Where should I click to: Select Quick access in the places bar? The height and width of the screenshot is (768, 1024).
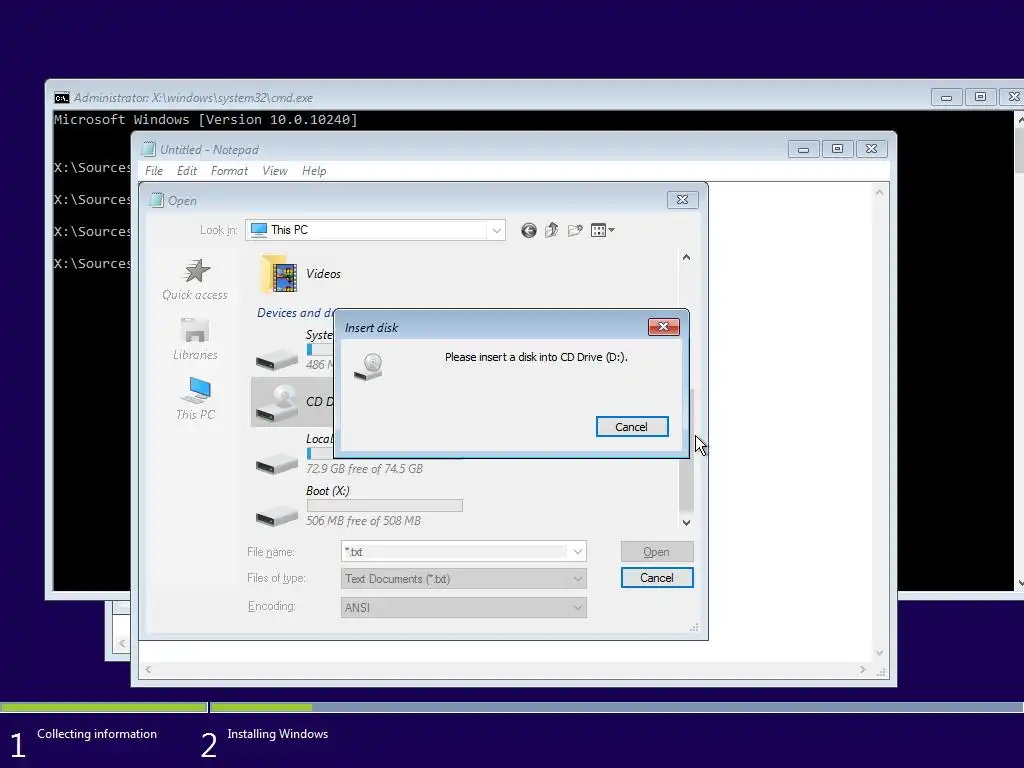click(x=195, y=280)
